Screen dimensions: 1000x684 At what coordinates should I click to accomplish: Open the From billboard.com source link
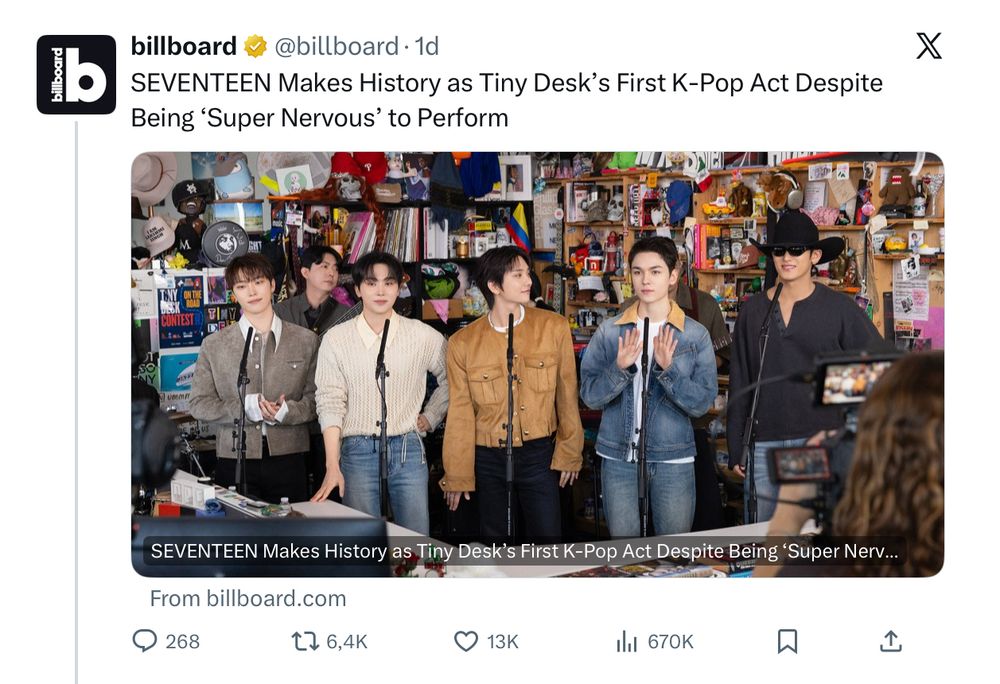tap(248, 598)
